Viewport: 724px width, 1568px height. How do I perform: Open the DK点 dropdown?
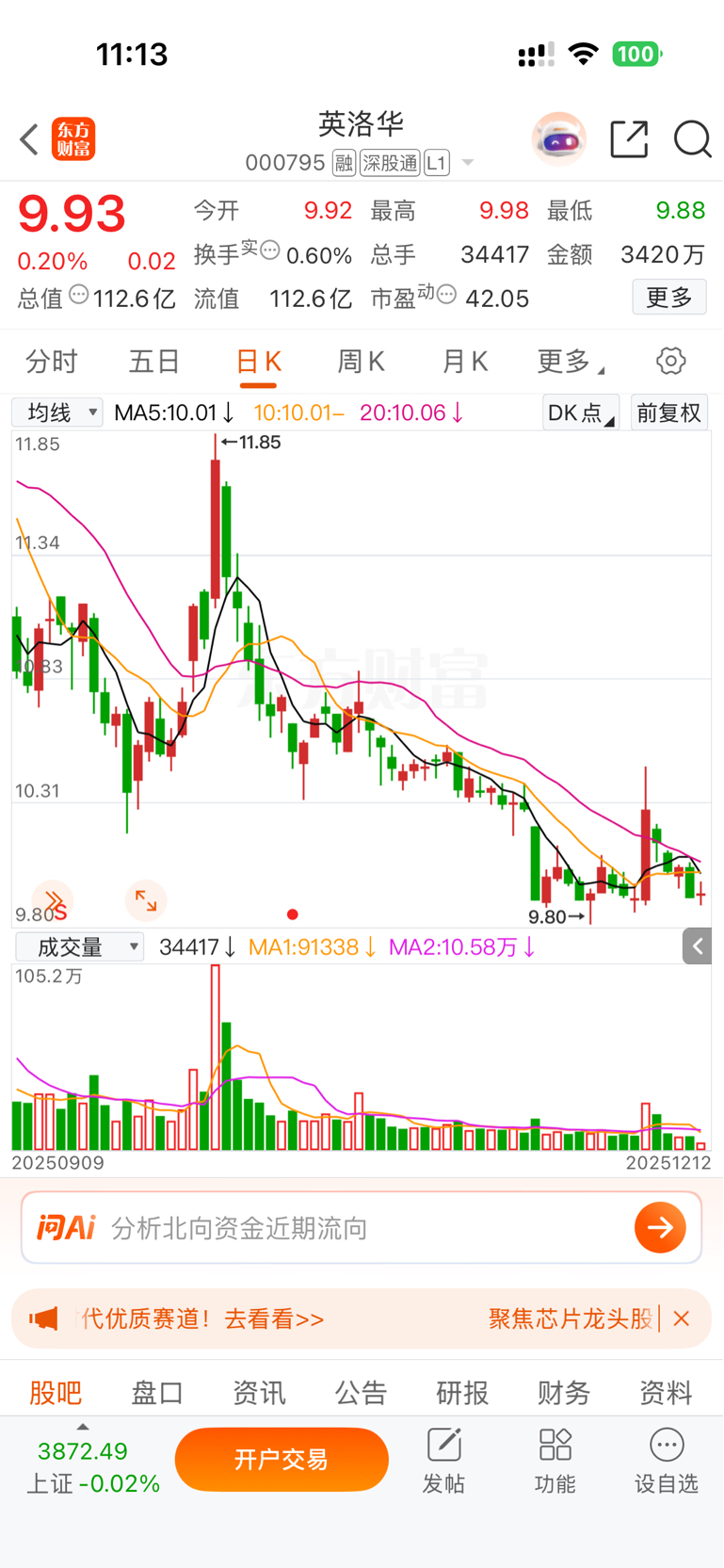(x=581, y=412)
